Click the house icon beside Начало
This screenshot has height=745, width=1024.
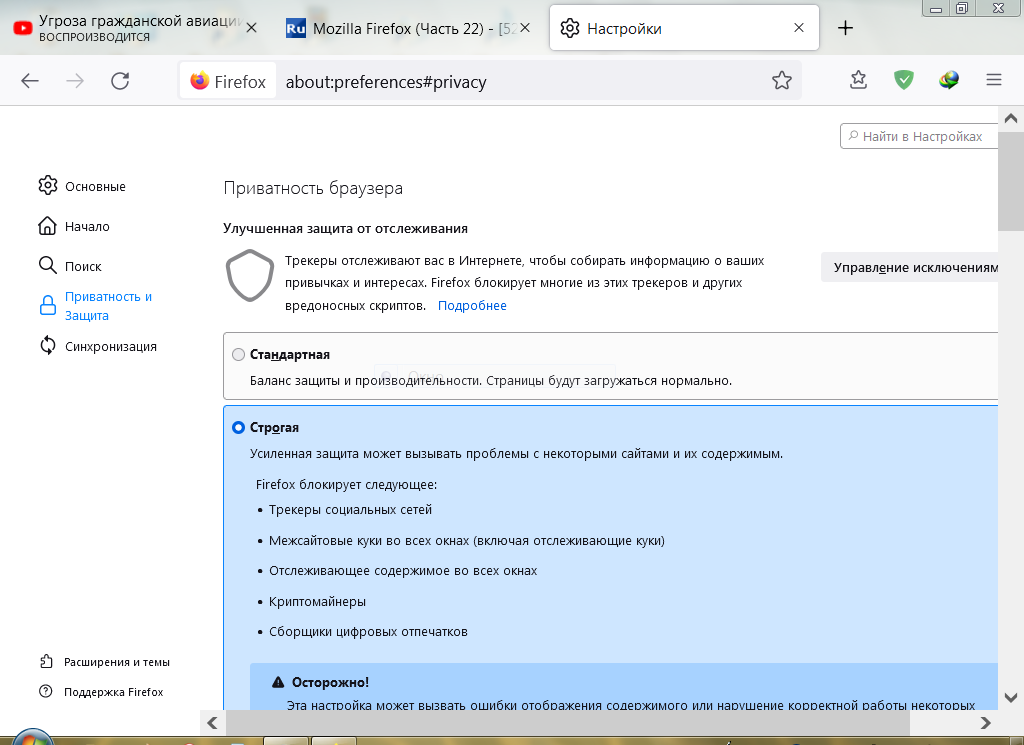[48, 226]
